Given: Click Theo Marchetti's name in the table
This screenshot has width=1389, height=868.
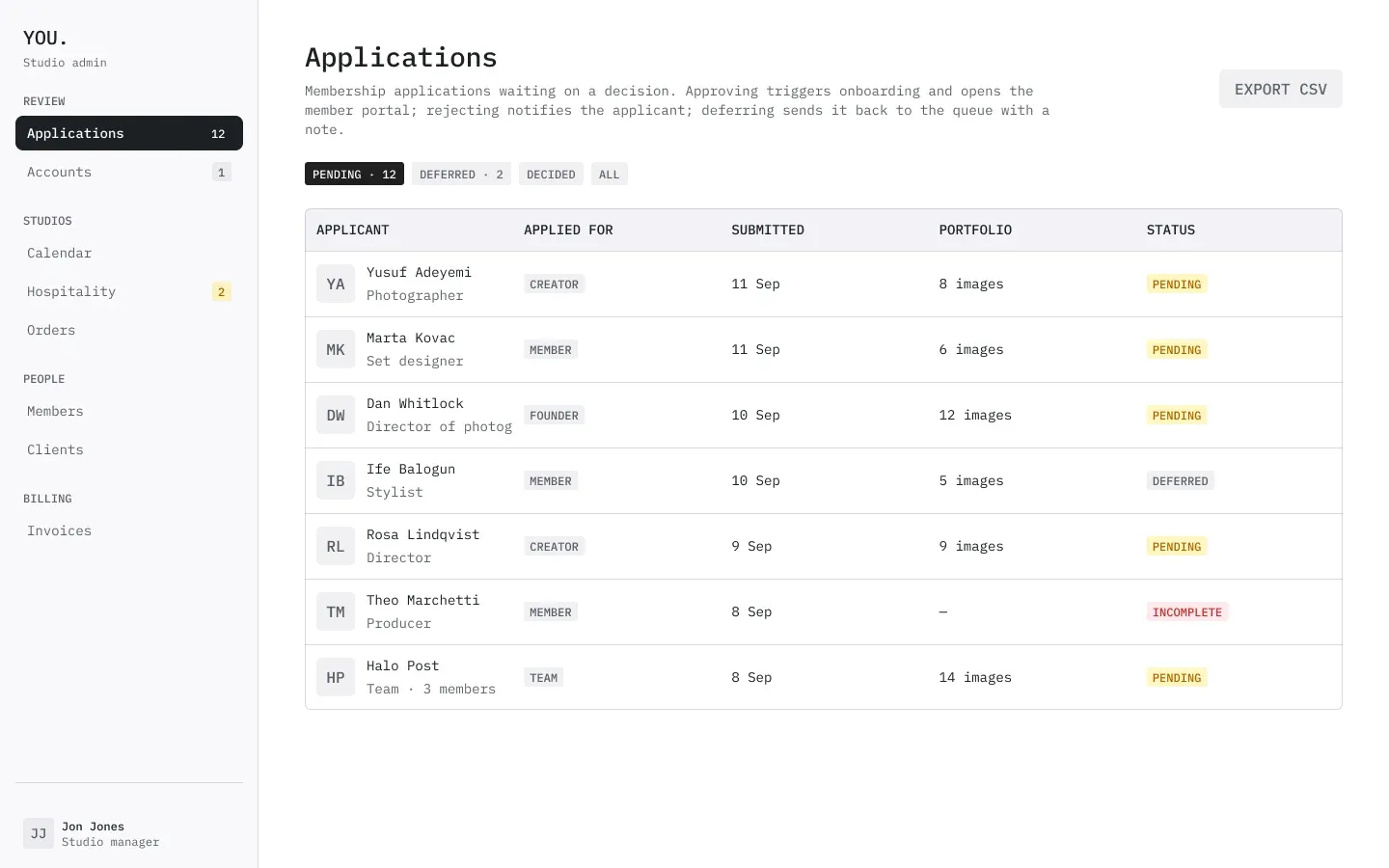Looking at the screenshot, I should click(x=422, y=601).
